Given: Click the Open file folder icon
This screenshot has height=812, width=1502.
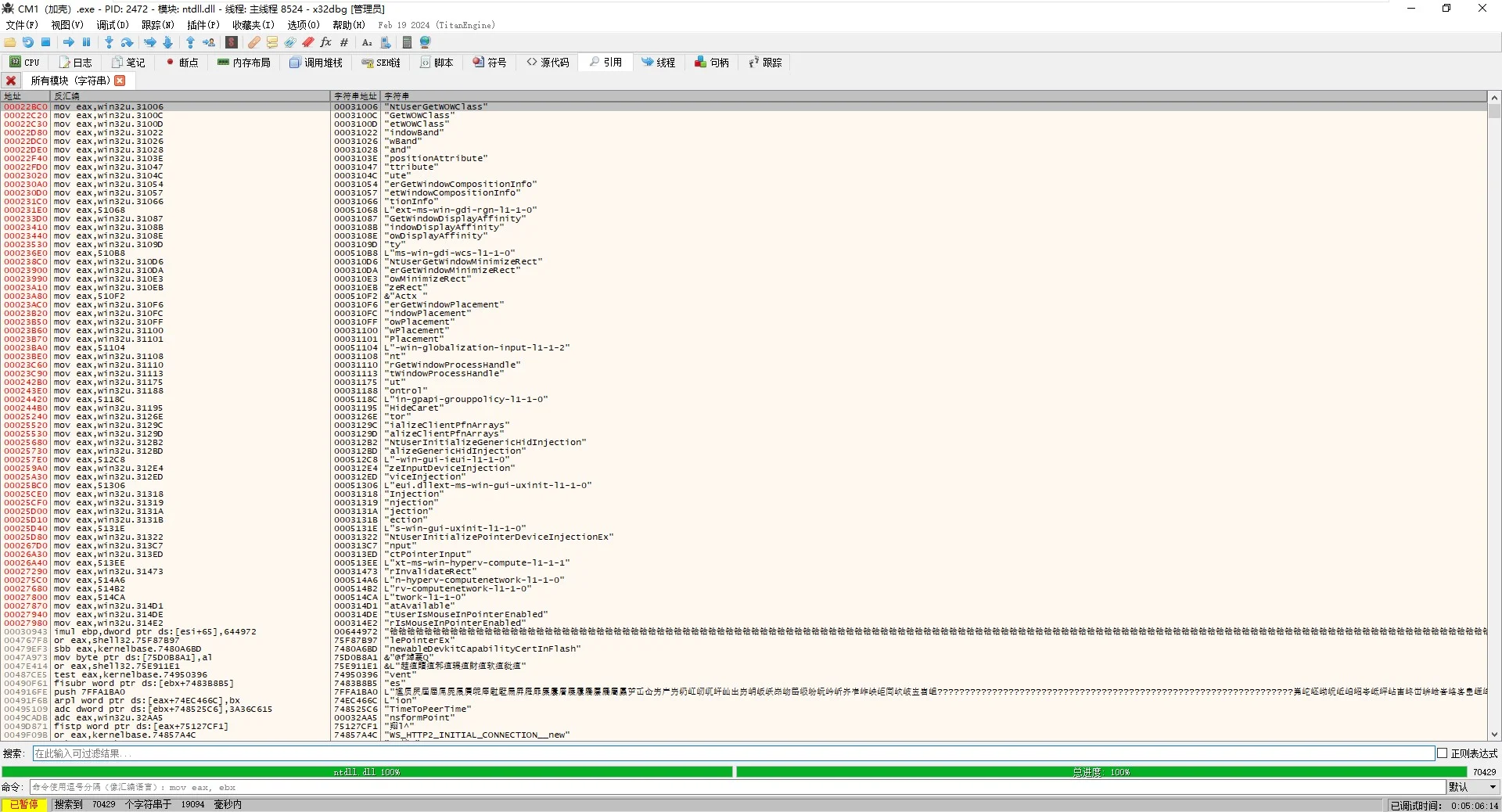Looking at the screenshot, I should pyautogui.click(x=10, y=42).
